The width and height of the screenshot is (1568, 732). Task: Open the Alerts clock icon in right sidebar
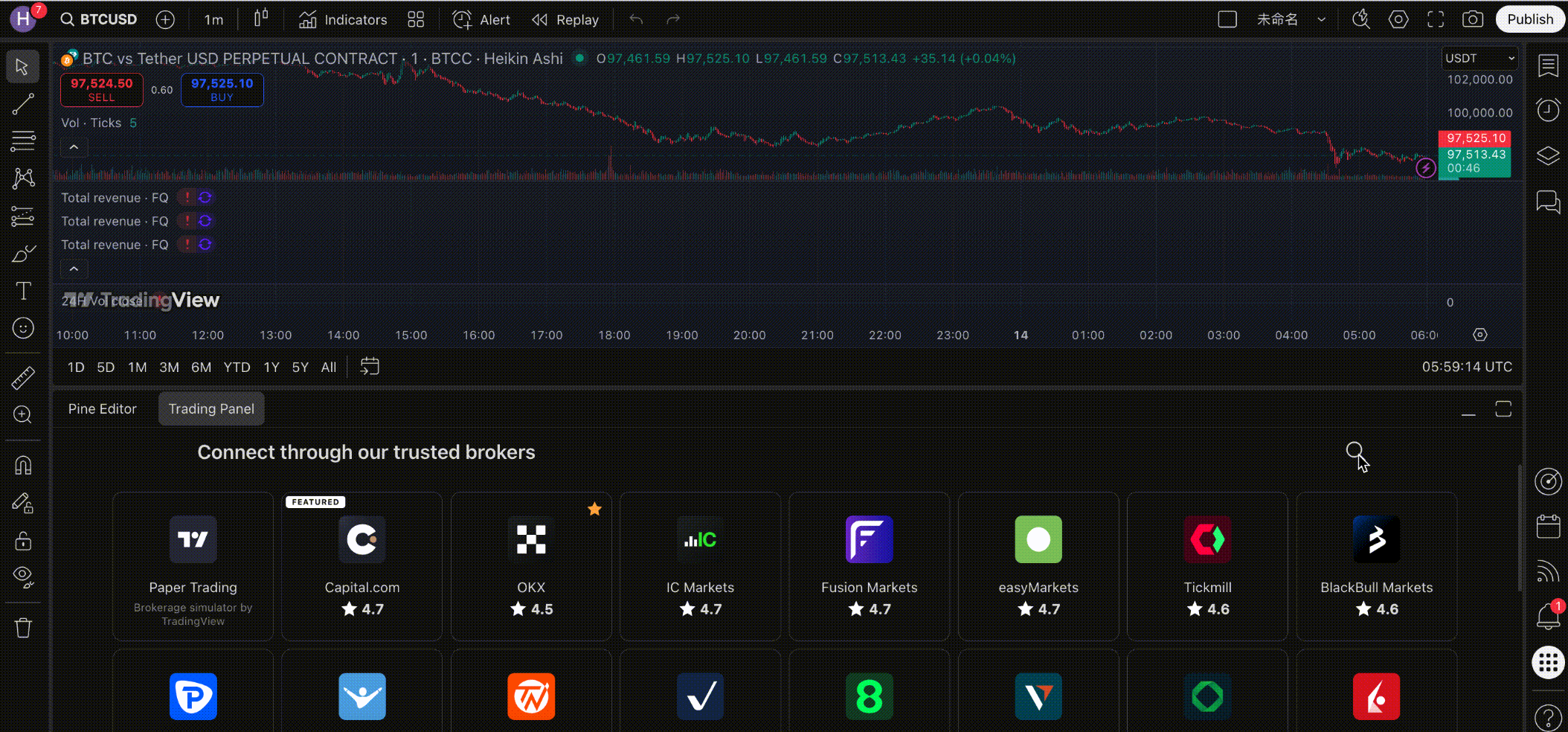1548,111
